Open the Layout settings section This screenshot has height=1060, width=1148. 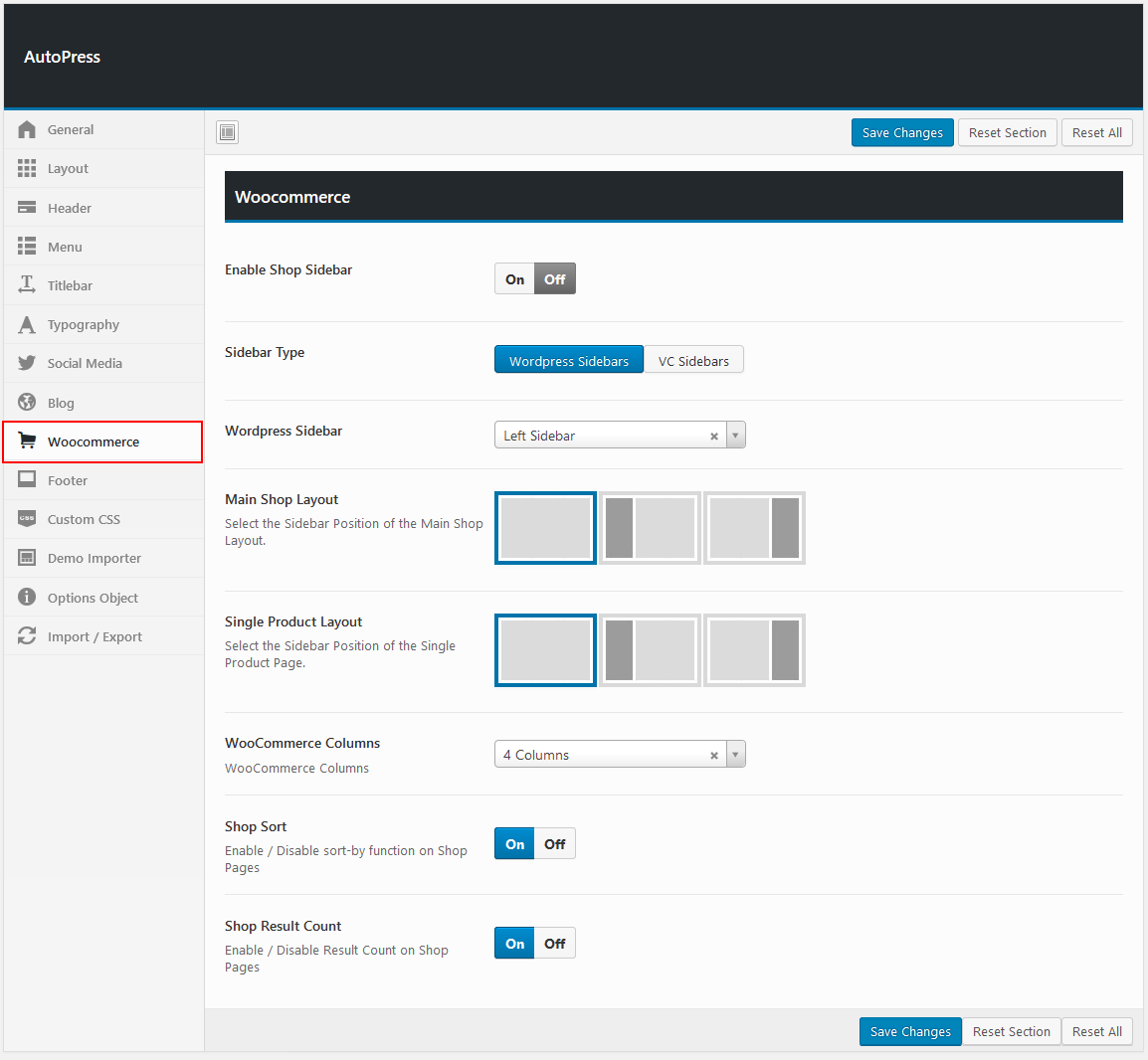point(103,168)
